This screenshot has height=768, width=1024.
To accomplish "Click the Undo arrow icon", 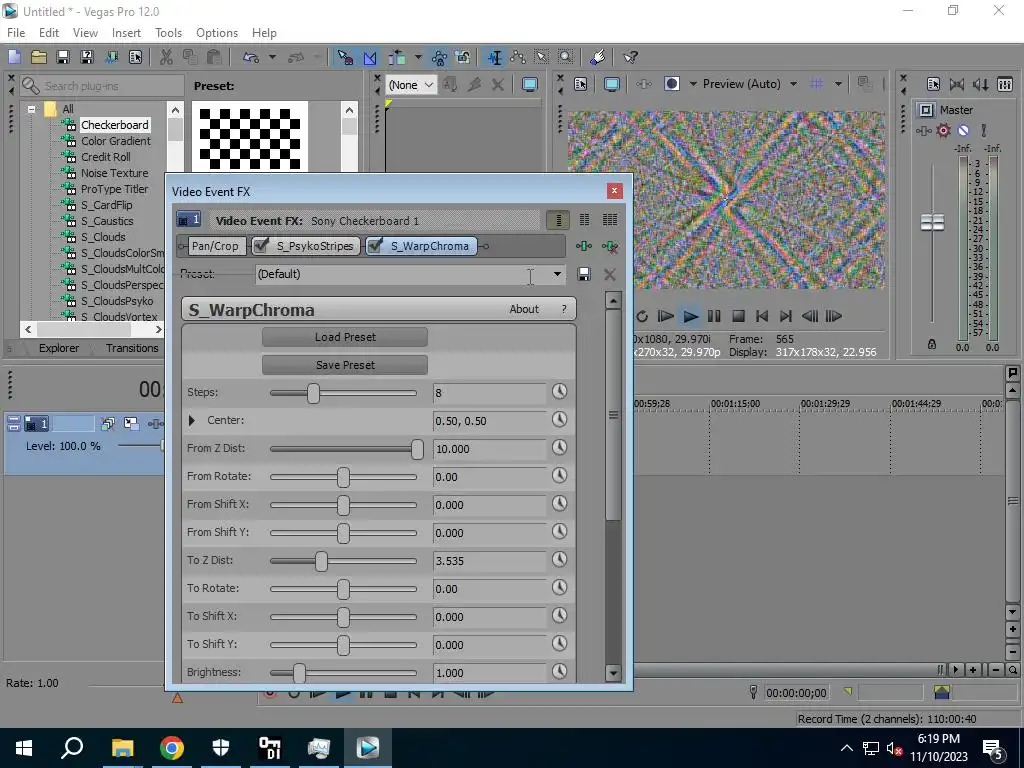I will pyautogui.click(x=251, y=57).
